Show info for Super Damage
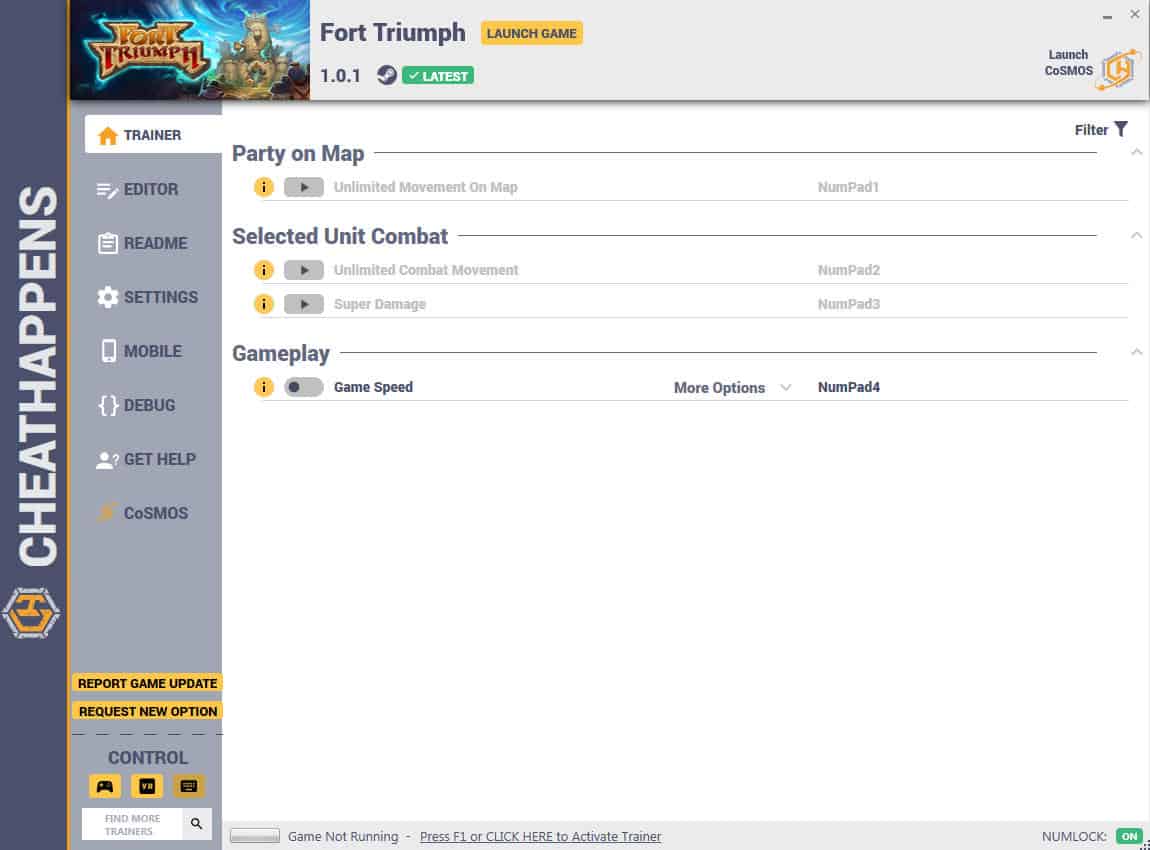This screenshot has width=1150, height=850. [263, 304]
